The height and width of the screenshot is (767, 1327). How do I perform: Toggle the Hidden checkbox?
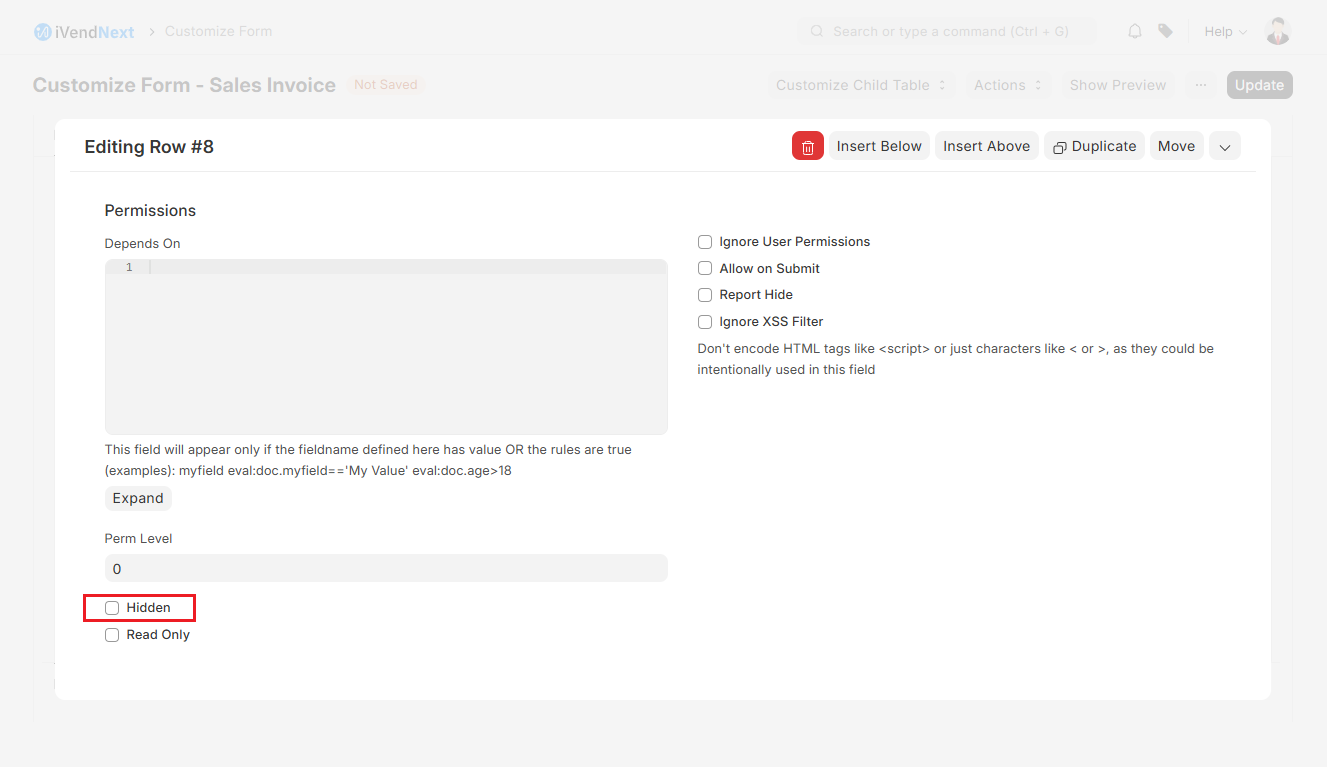click(x=112, y=608)
